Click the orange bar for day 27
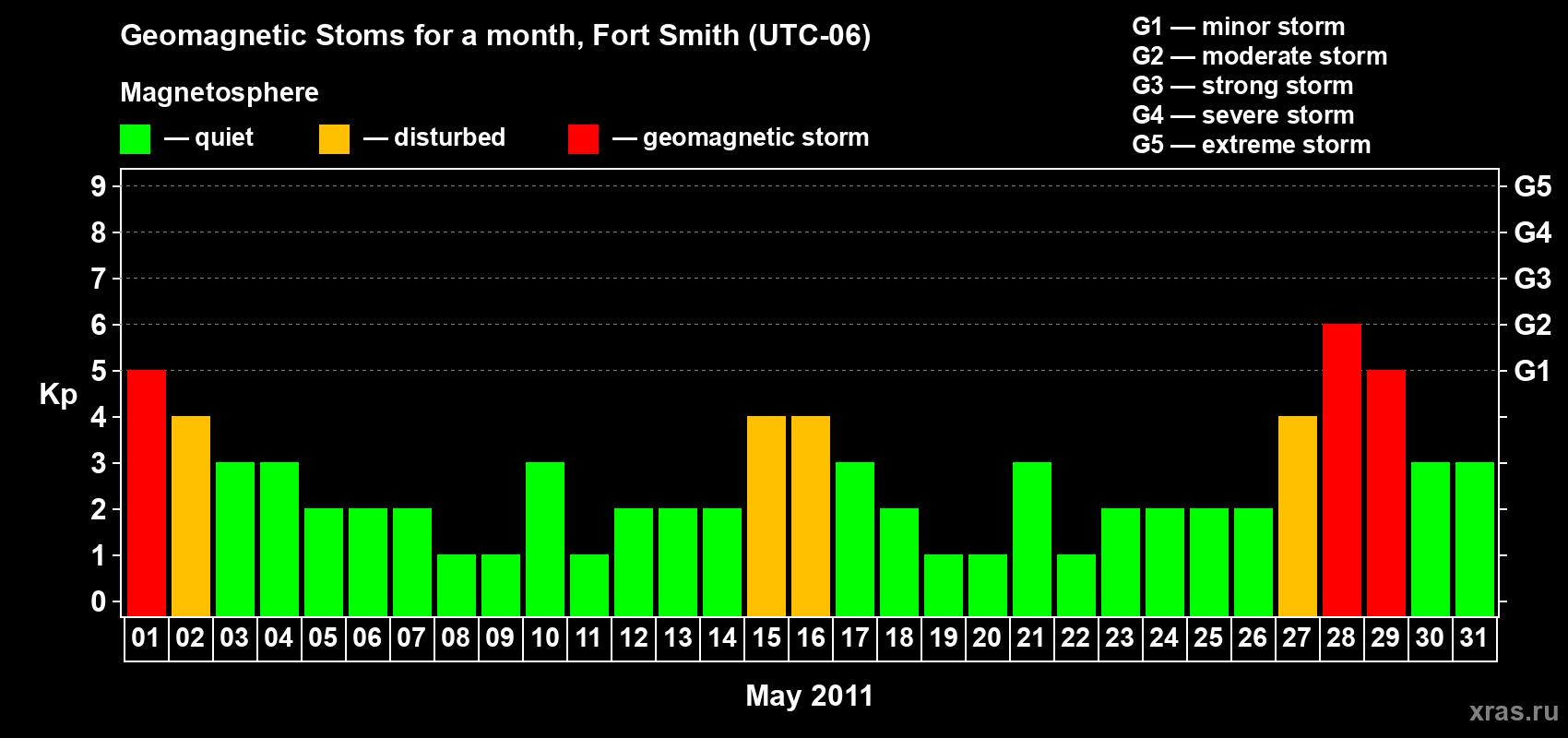The width and height of the screenshot is (1568, 738). (1298, 517)
